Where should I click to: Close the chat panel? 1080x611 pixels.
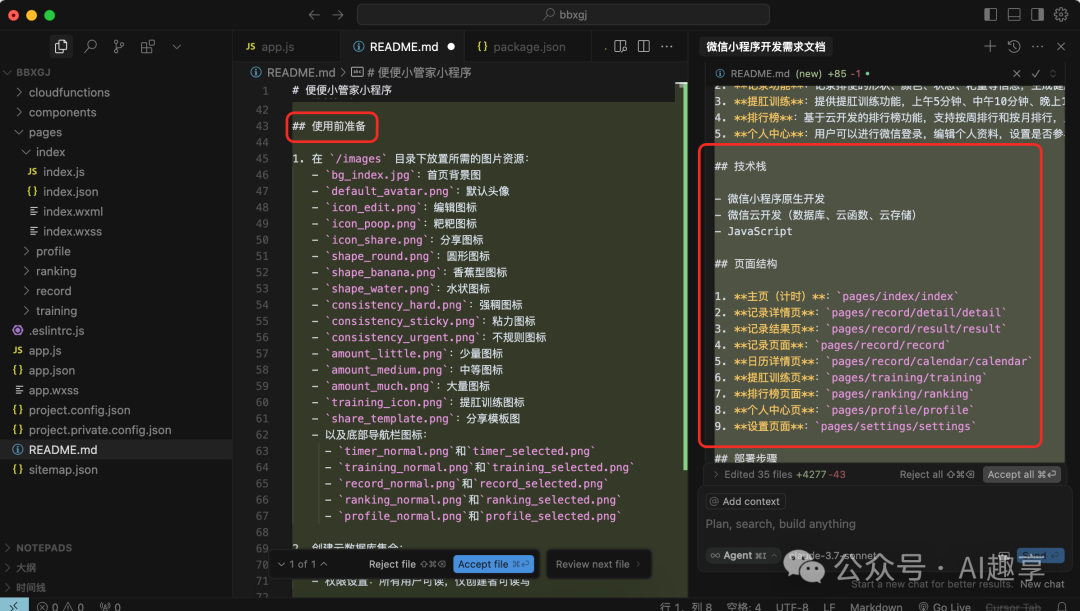pyautogui.click(x=1061, y=46)
